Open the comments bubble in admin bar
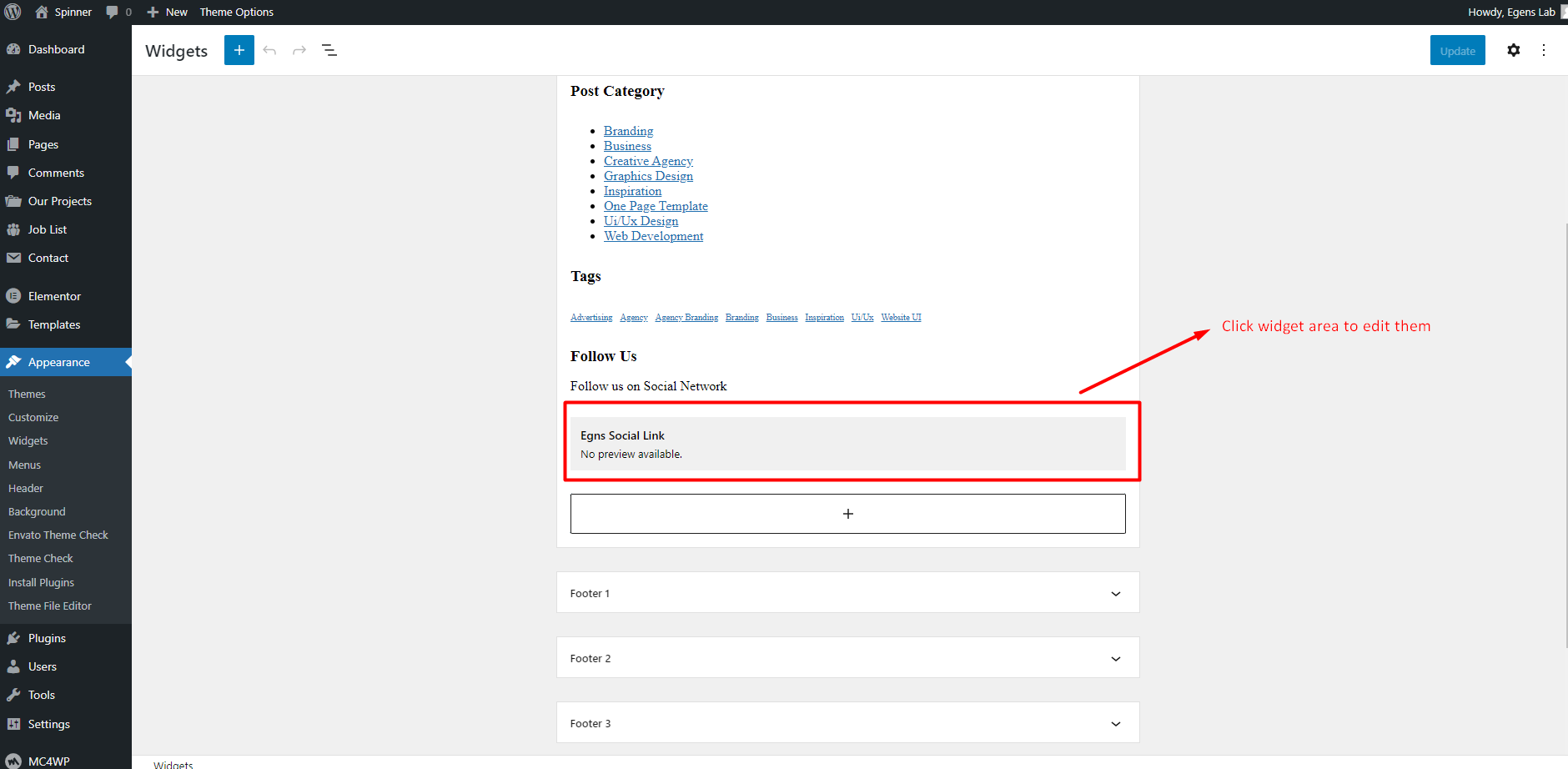 pyautogui.click(x=112, y=13)
